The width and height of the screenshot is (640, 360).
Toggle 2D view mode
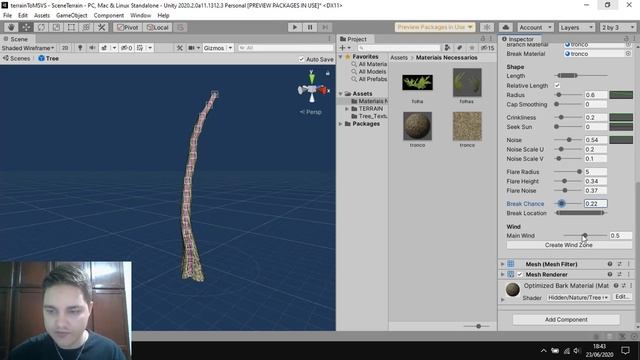coord(64,48)
